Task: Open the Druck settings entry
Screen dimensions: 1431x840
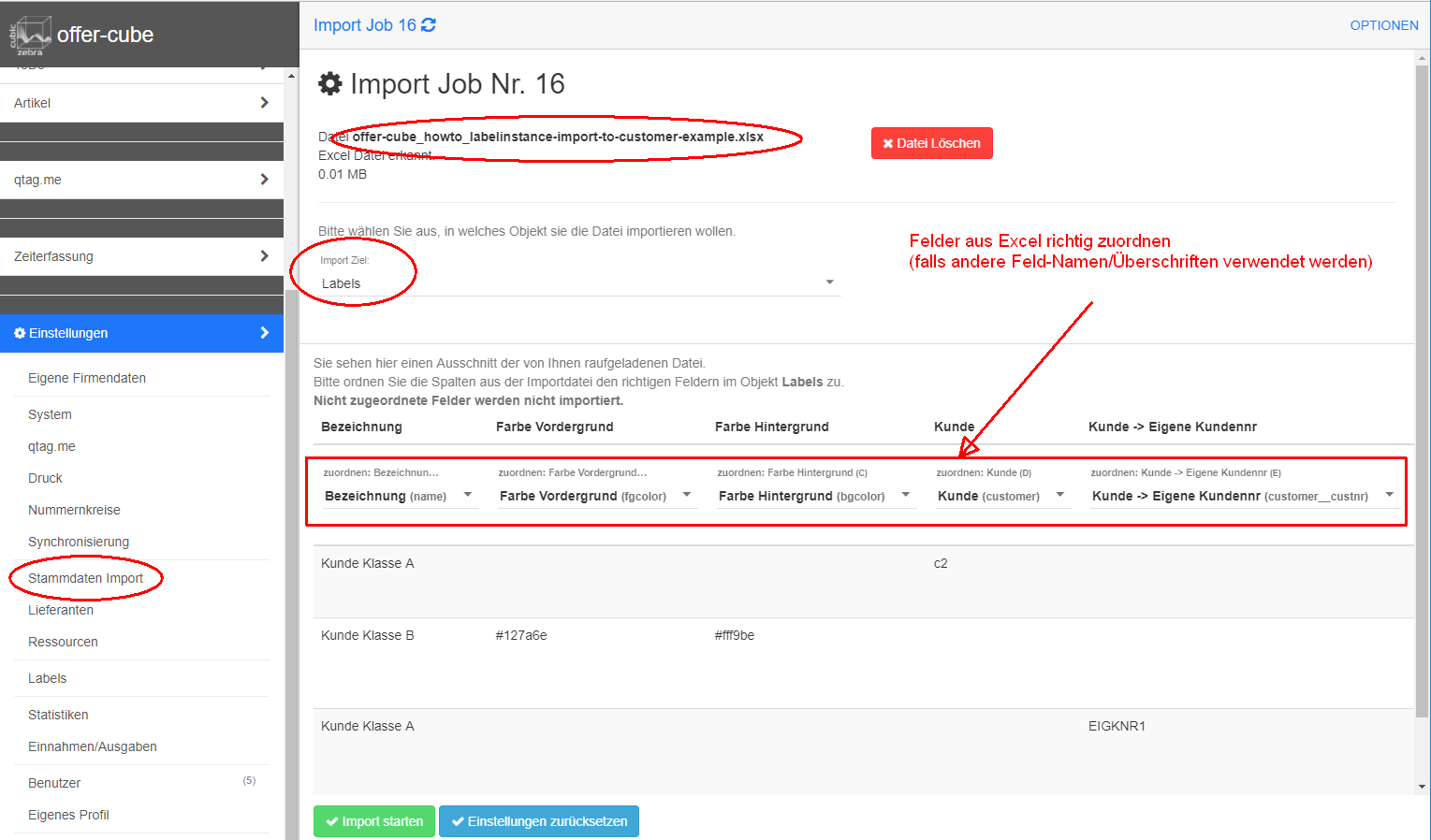Action: [x=45, y=478]
